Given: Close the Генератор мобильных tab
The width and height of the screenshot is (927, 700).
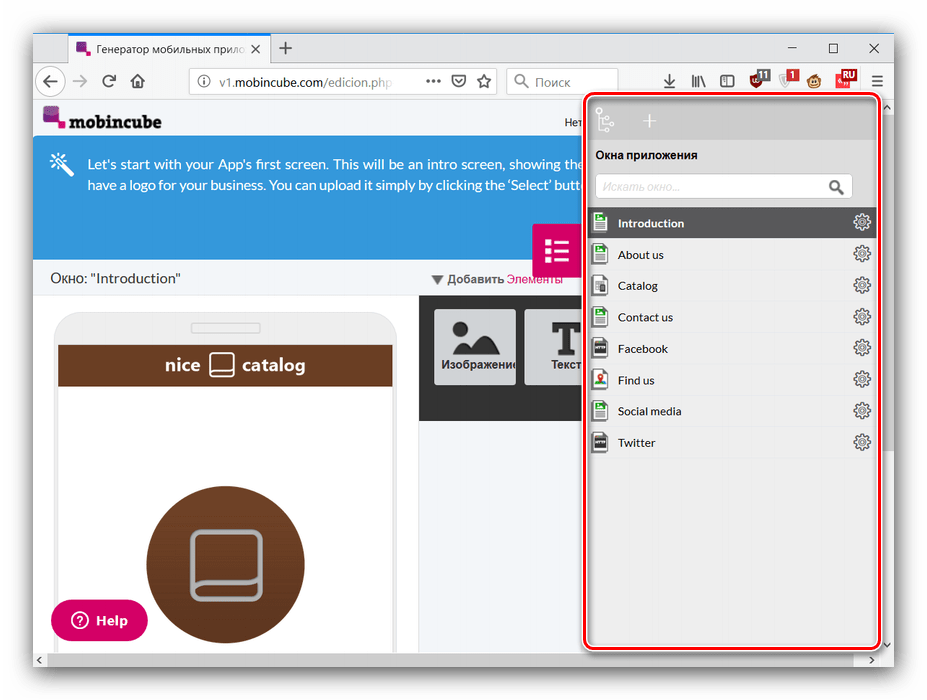Looking at the screenshot, I should pos(255,49).
